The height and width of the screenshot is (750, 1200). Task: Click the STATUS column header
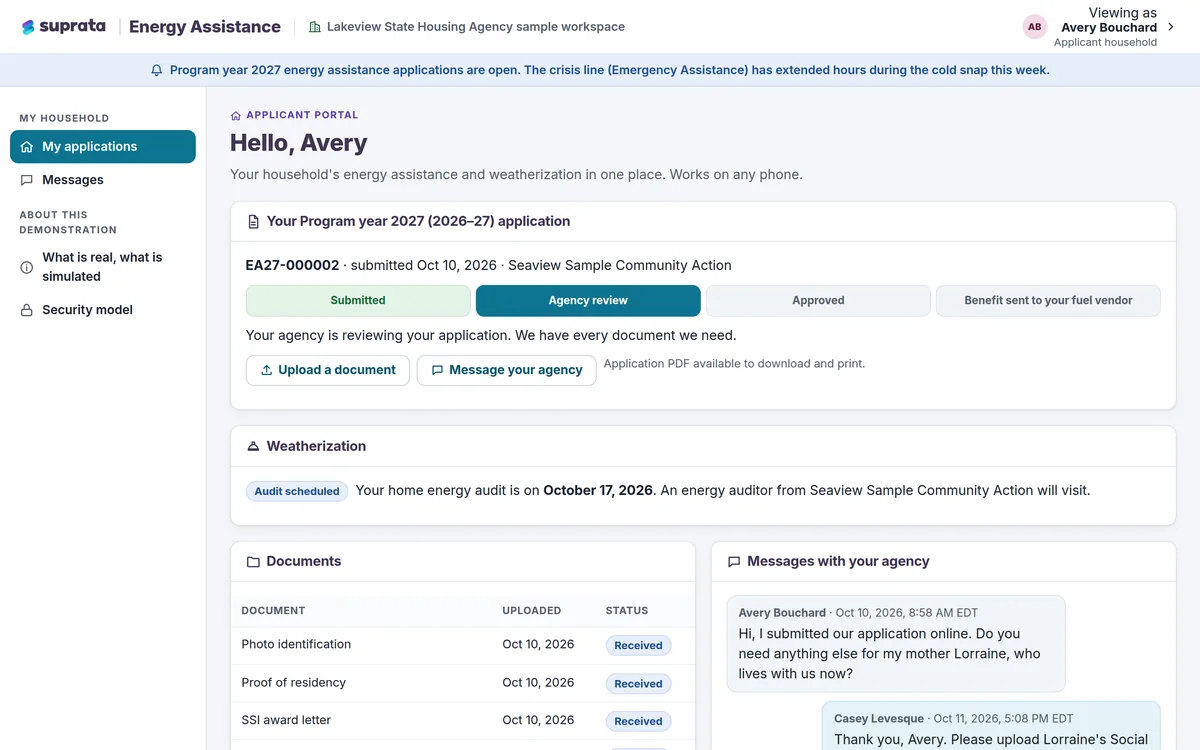tap(627, 610)
